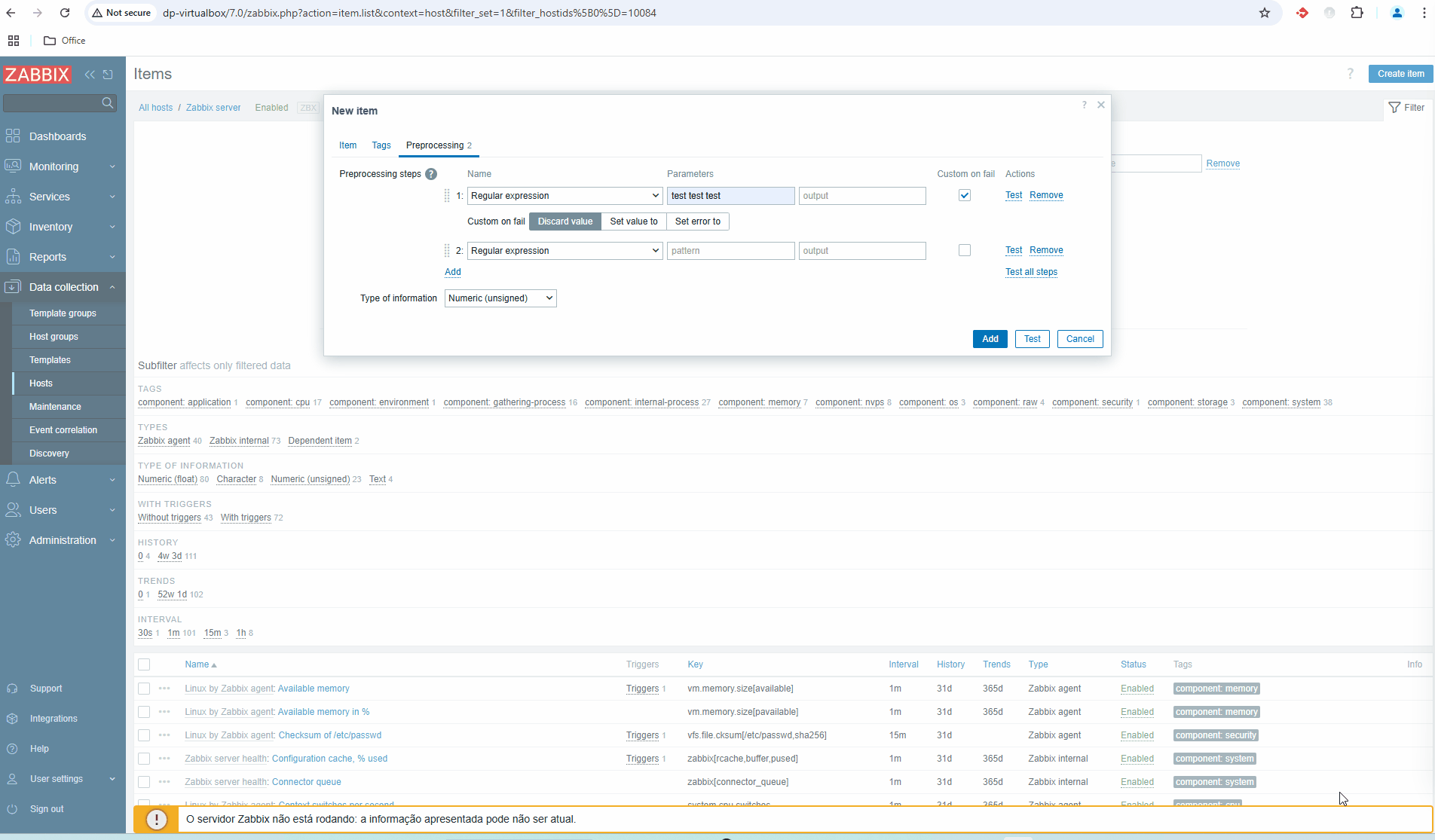
Task: Click the preprocessing steps help icon
Action: pos(431,174)
